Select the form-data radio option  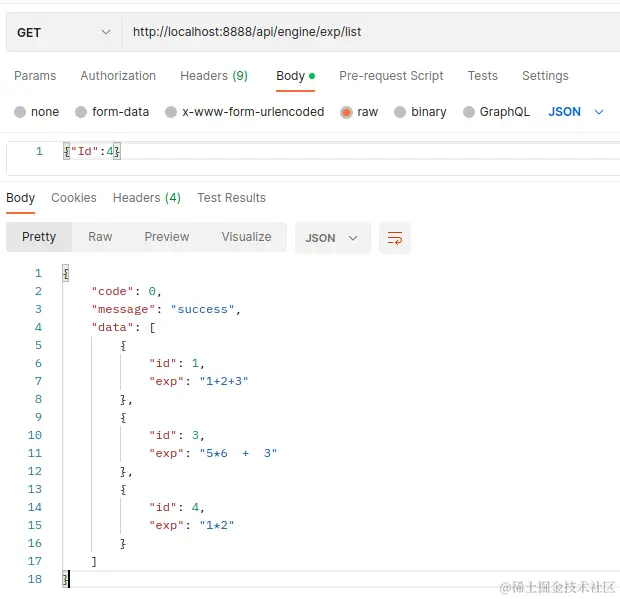(x=82, y=112)
